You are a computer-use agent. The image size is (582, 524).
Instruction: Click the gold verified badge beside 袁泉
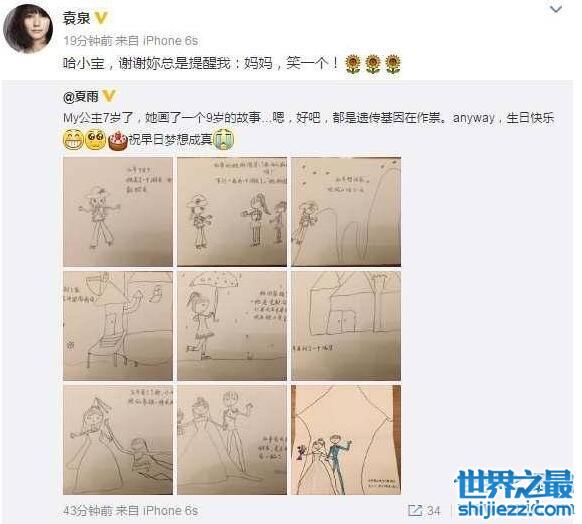pos(101,18)
